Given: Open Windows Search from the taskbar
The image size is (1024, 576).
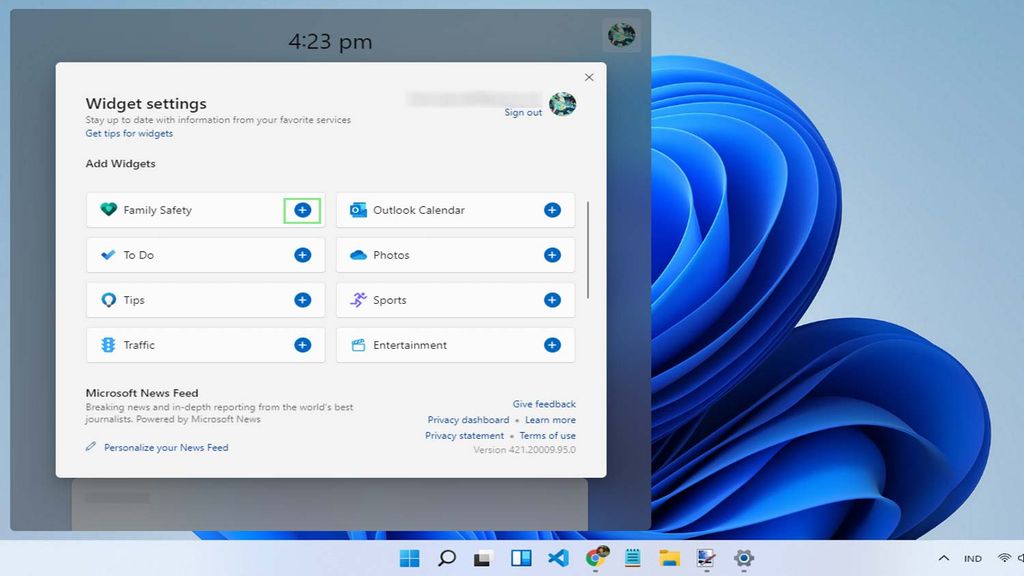Looking at the screenshot, I should click(446, 558).
